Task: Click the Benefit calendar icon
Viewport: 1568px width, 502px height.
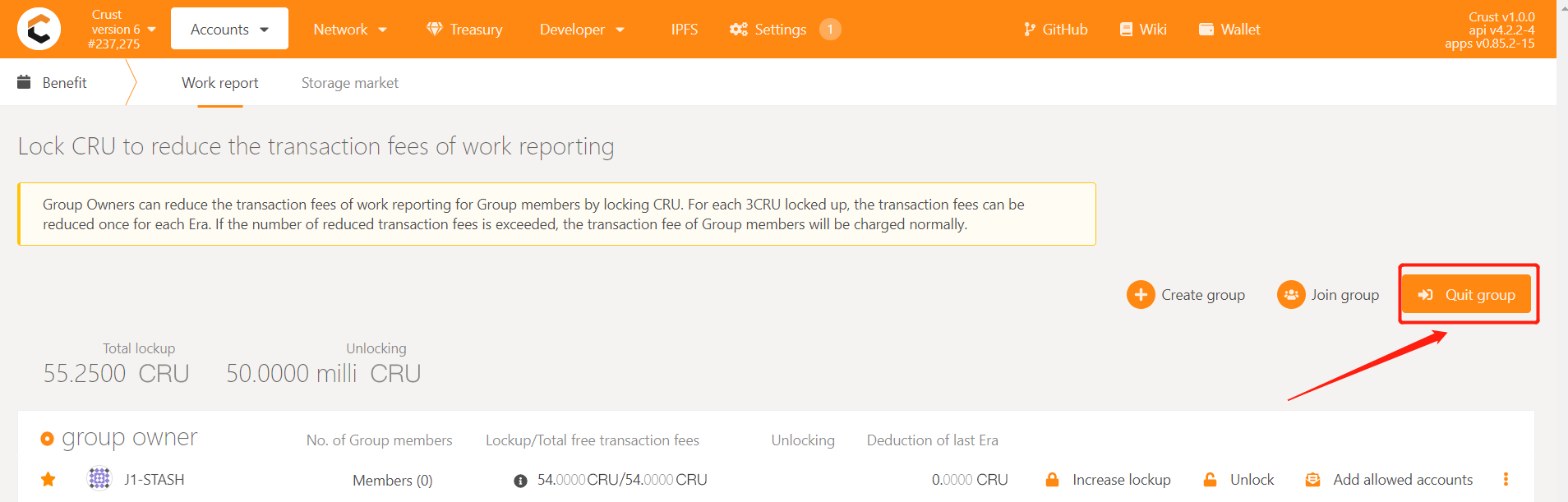Action: (24, 82)
